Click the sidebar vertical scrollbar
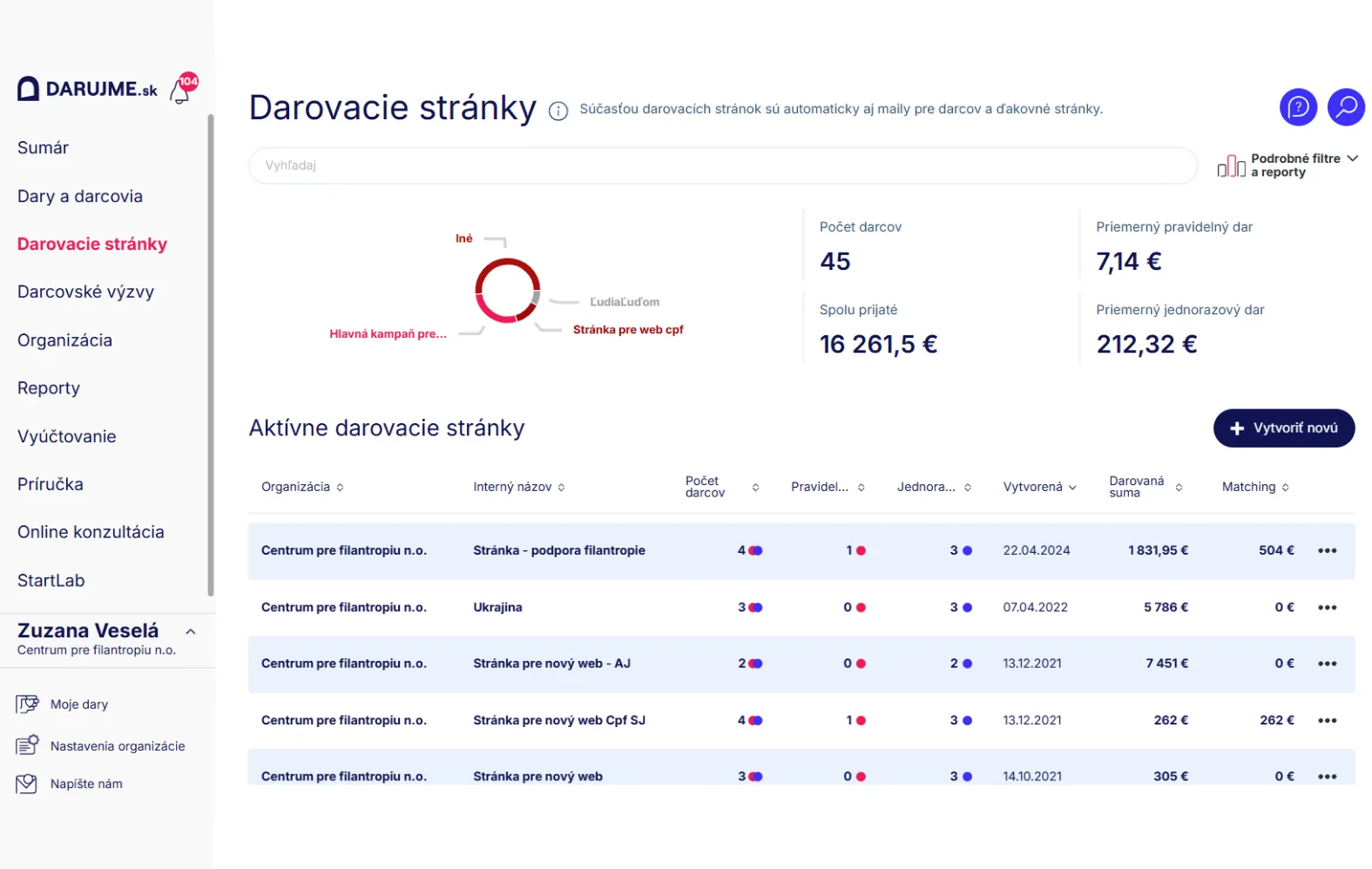Image resolution: width=1372 pixels, height=869 pixels. [x=210, y=355]
